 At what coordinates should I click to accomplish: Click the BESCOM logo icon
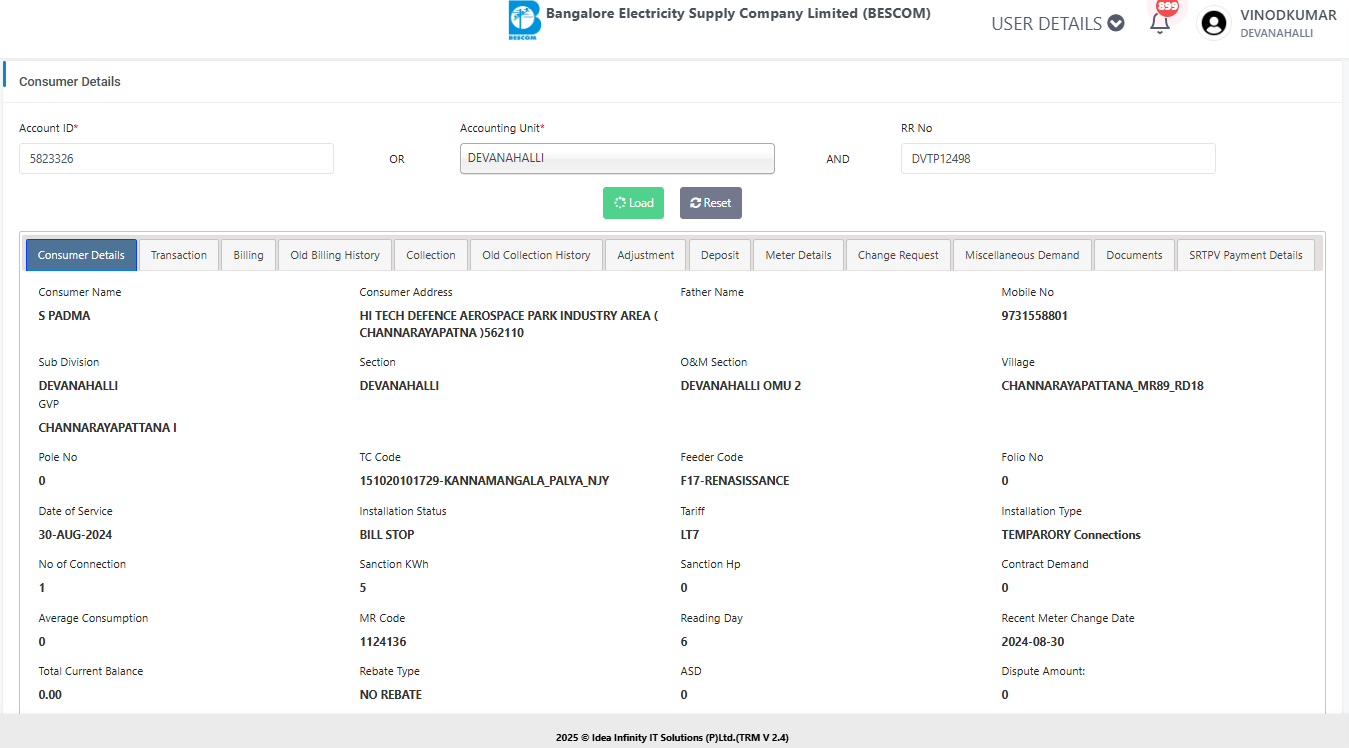point(524,21)
